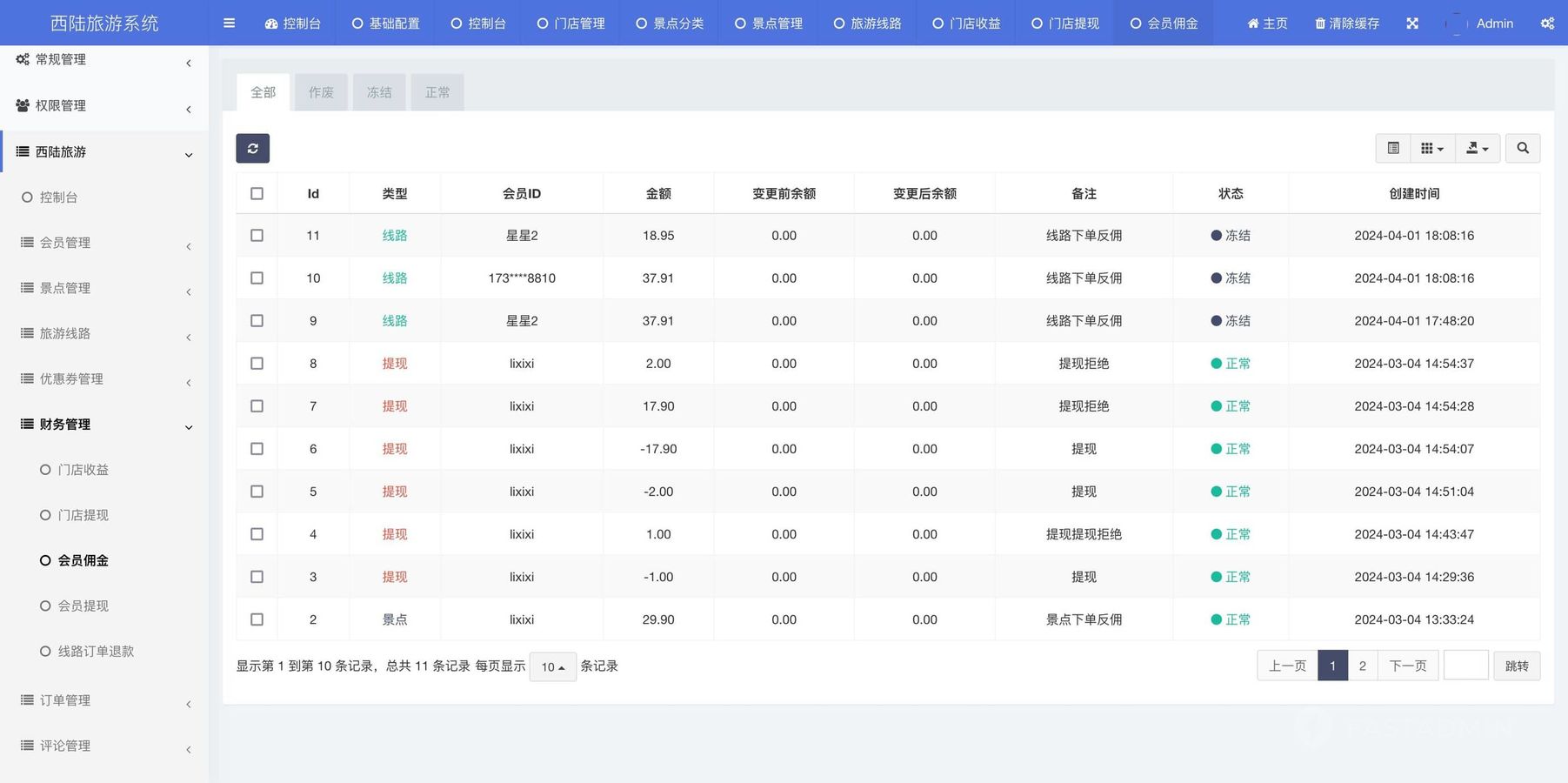Open the page size 10 dropdown
Image resolution: width=1568 pixels, height=783 pixels.
pyautogui.click(x=552, y=667)
